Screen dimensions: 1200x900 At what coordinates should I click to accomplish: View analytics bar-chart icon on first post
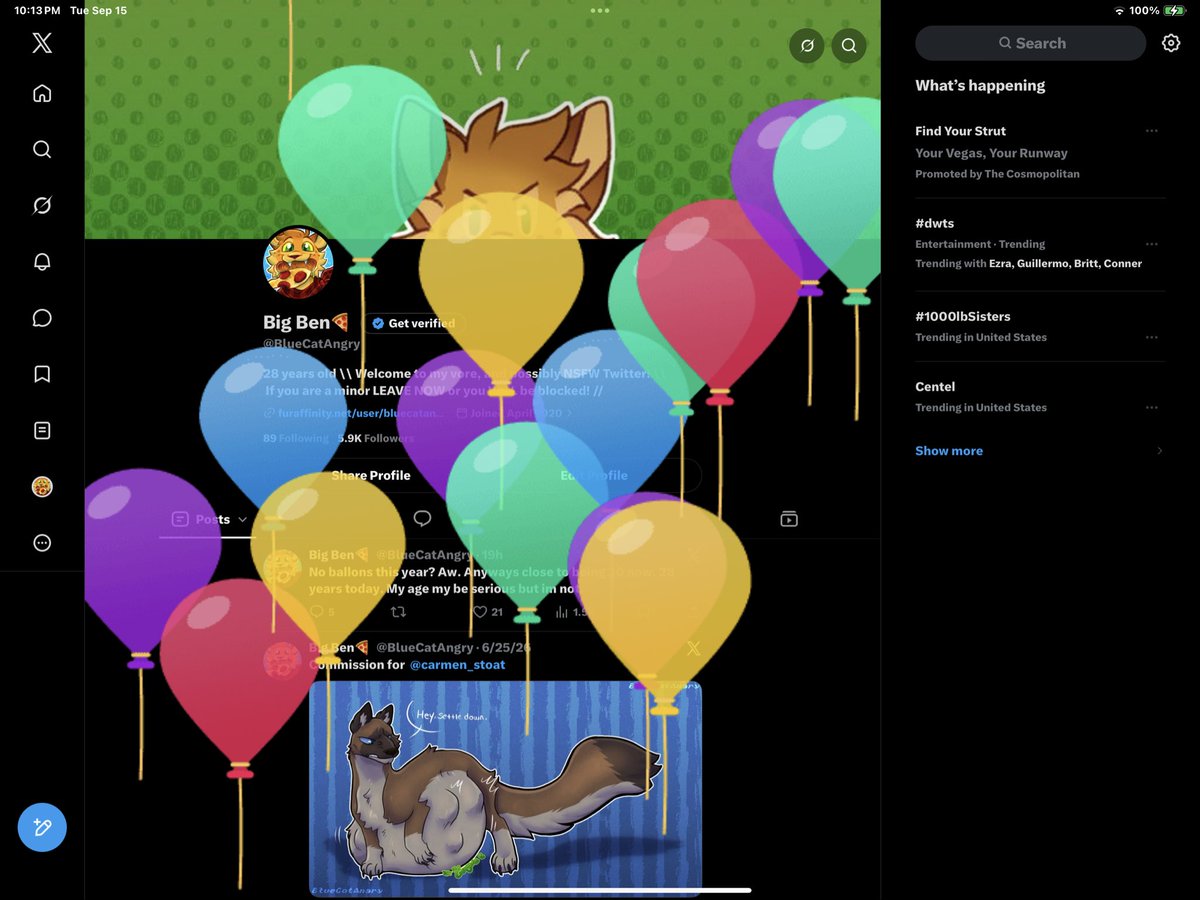pyautogui.click(x=562, y=612)
